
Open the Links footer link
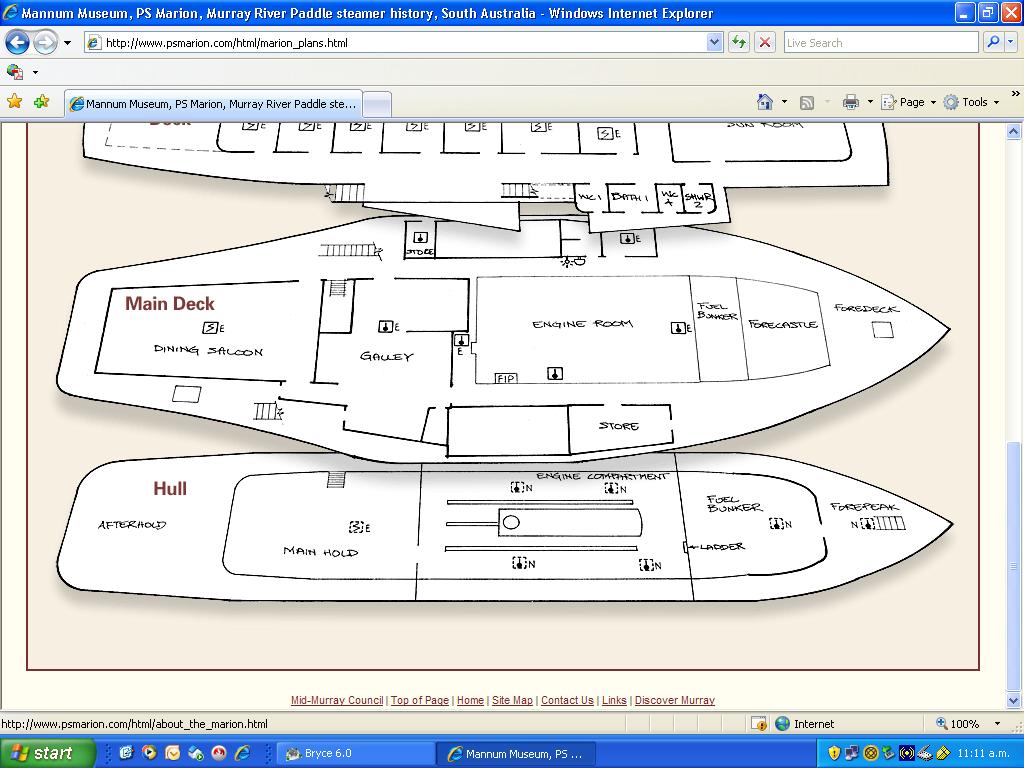click(614, 700)
